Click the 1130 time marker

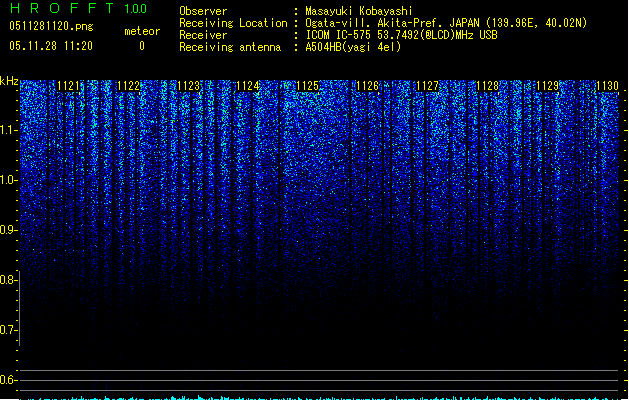[607, 86]
